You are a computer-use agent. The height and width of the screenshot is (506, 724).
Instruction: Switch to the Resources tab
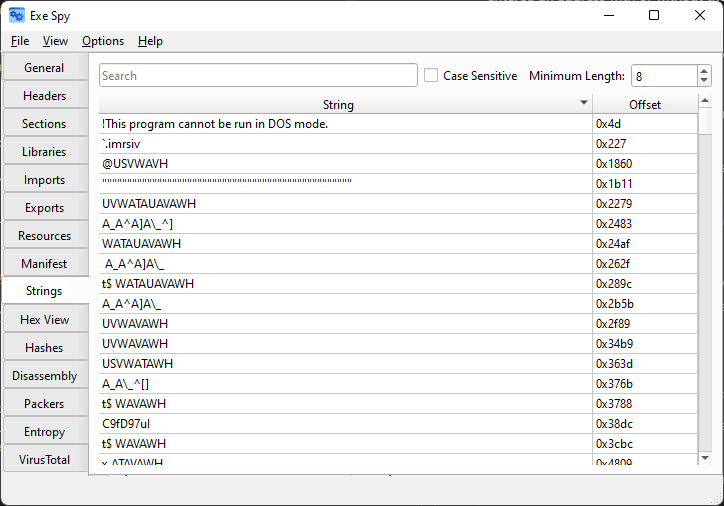pos(45,235)
